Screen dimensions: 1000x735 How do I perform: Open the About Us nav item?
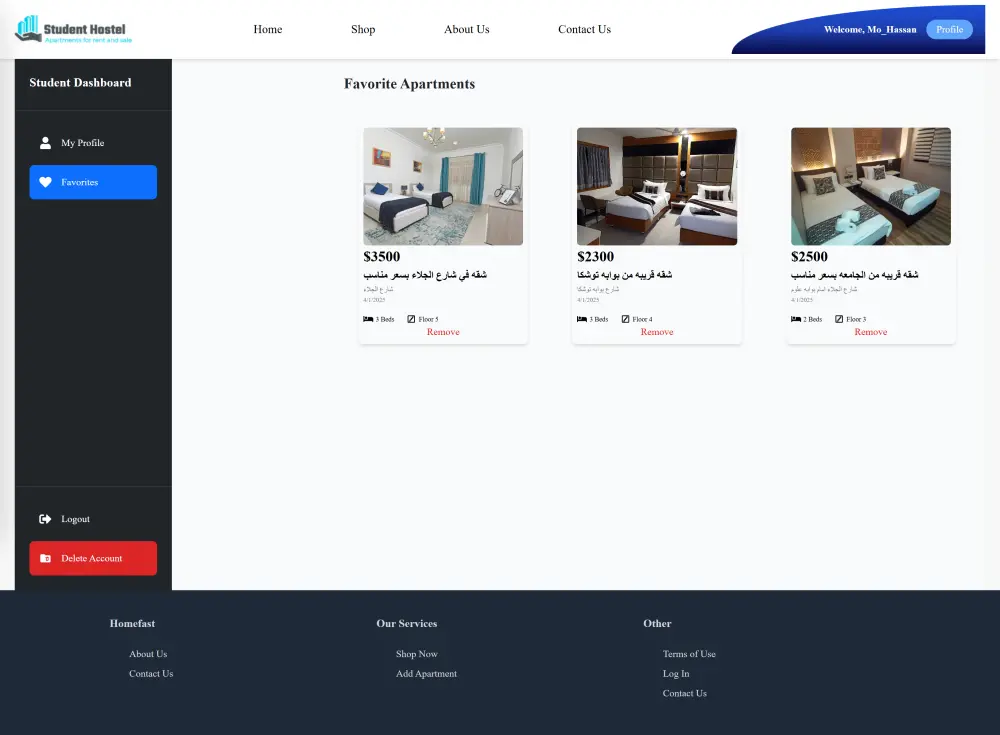pyautogui.click(x=466, y=29)
